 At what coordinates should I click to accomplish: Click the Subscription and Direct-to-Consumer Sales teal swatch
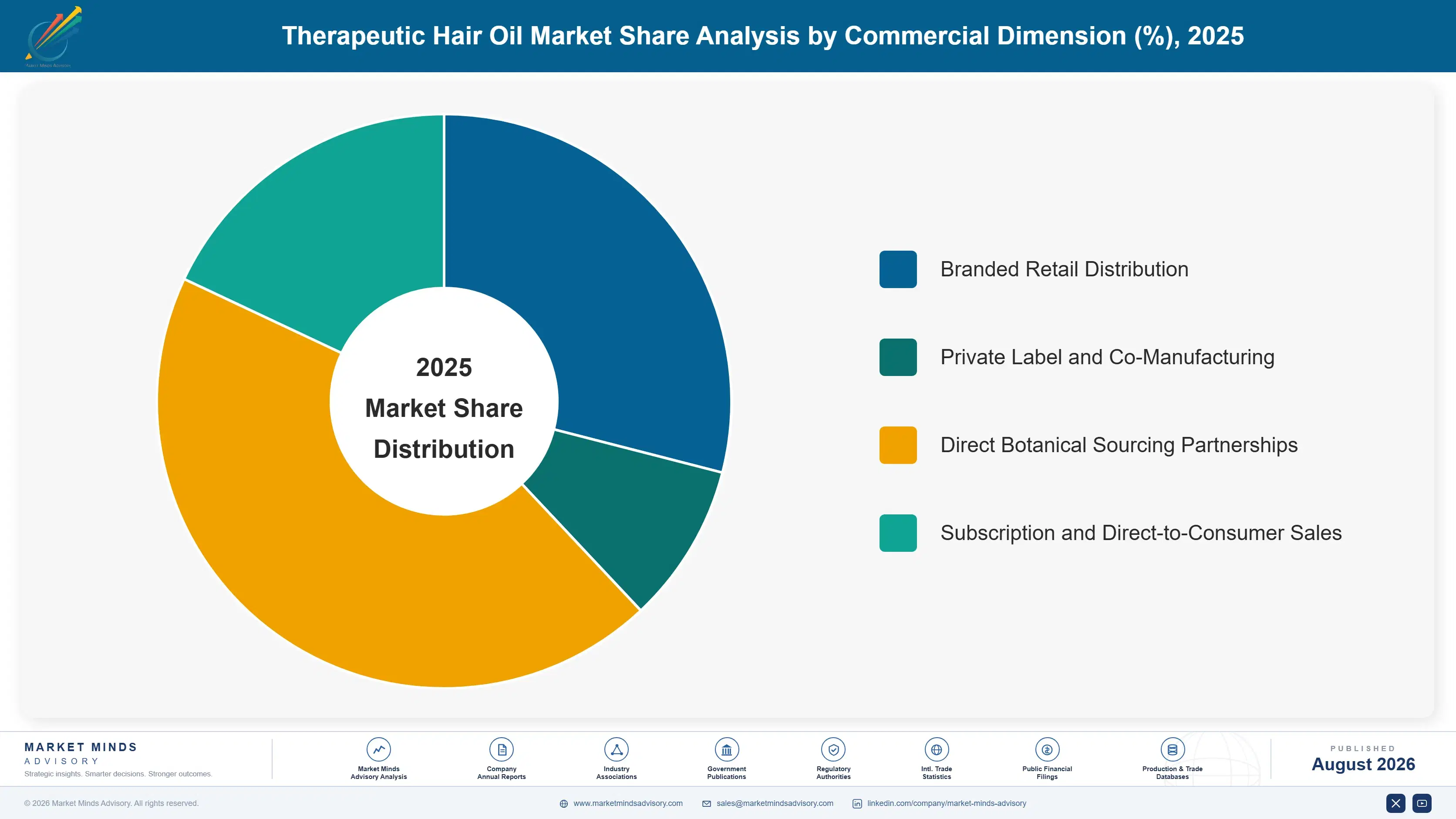[898, 533]
